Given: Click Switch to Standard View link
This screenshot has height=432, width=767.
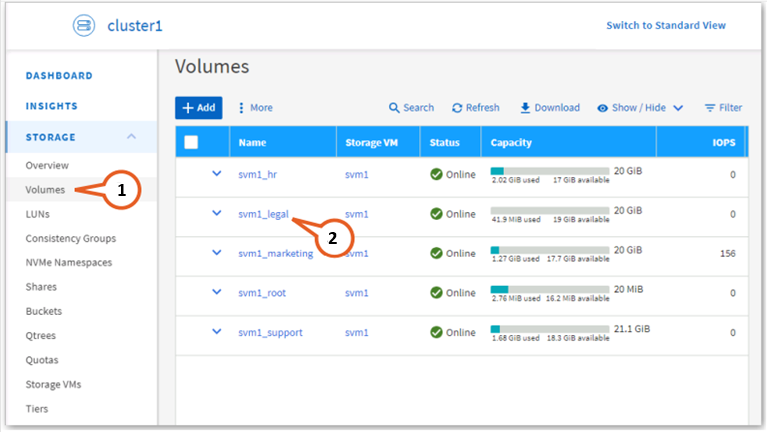Looking at the screenshot, I should coord(666,26).
